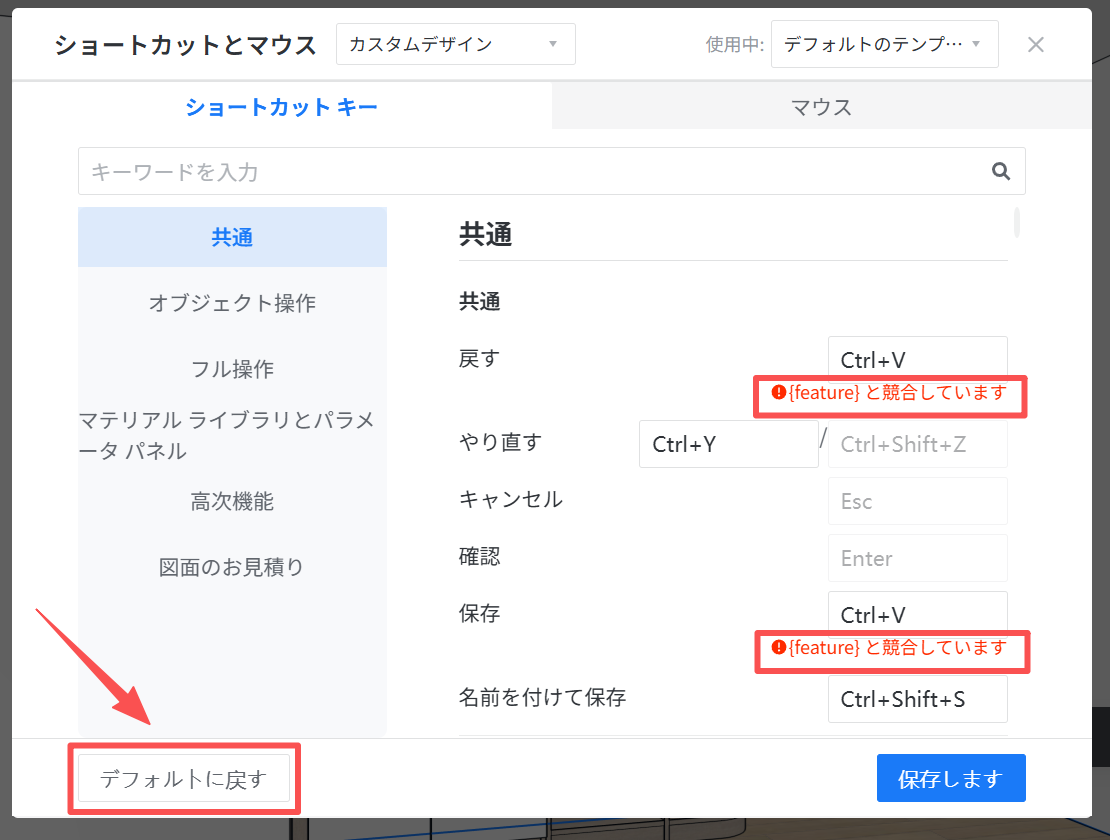Open the デフォルトのテンプ… template dropdown

884,44
